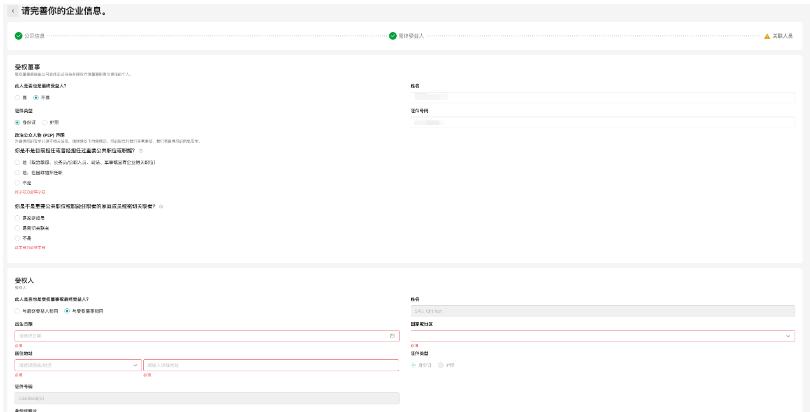The width and height of the screenshot is (810, 412).
Task: Click the authorized director document number field
Action: [603, 122]
